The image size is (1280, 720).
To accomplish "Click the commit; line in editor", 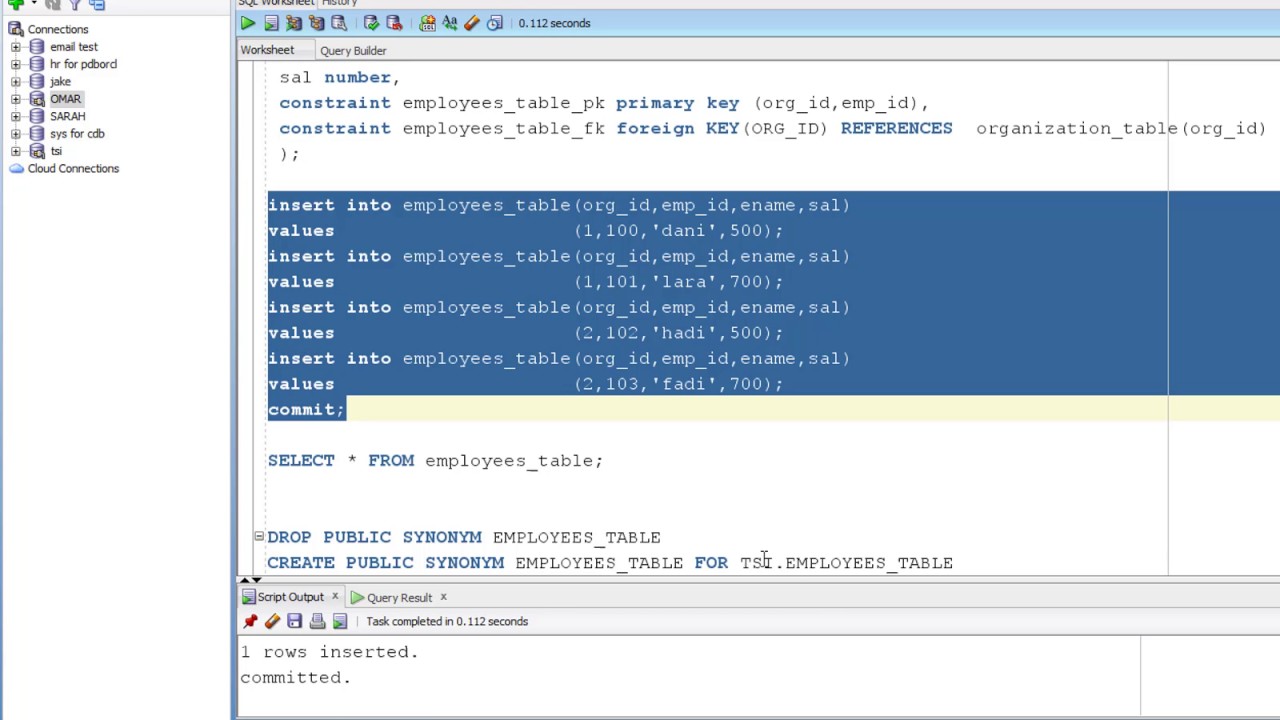I will [x=306, y=409].
